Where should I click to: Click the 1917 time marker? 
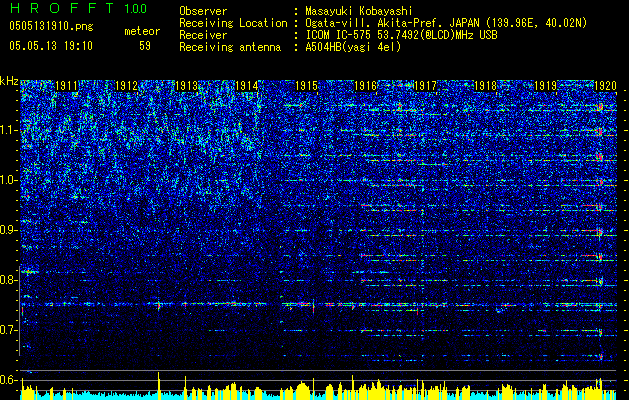click(426, 86)
